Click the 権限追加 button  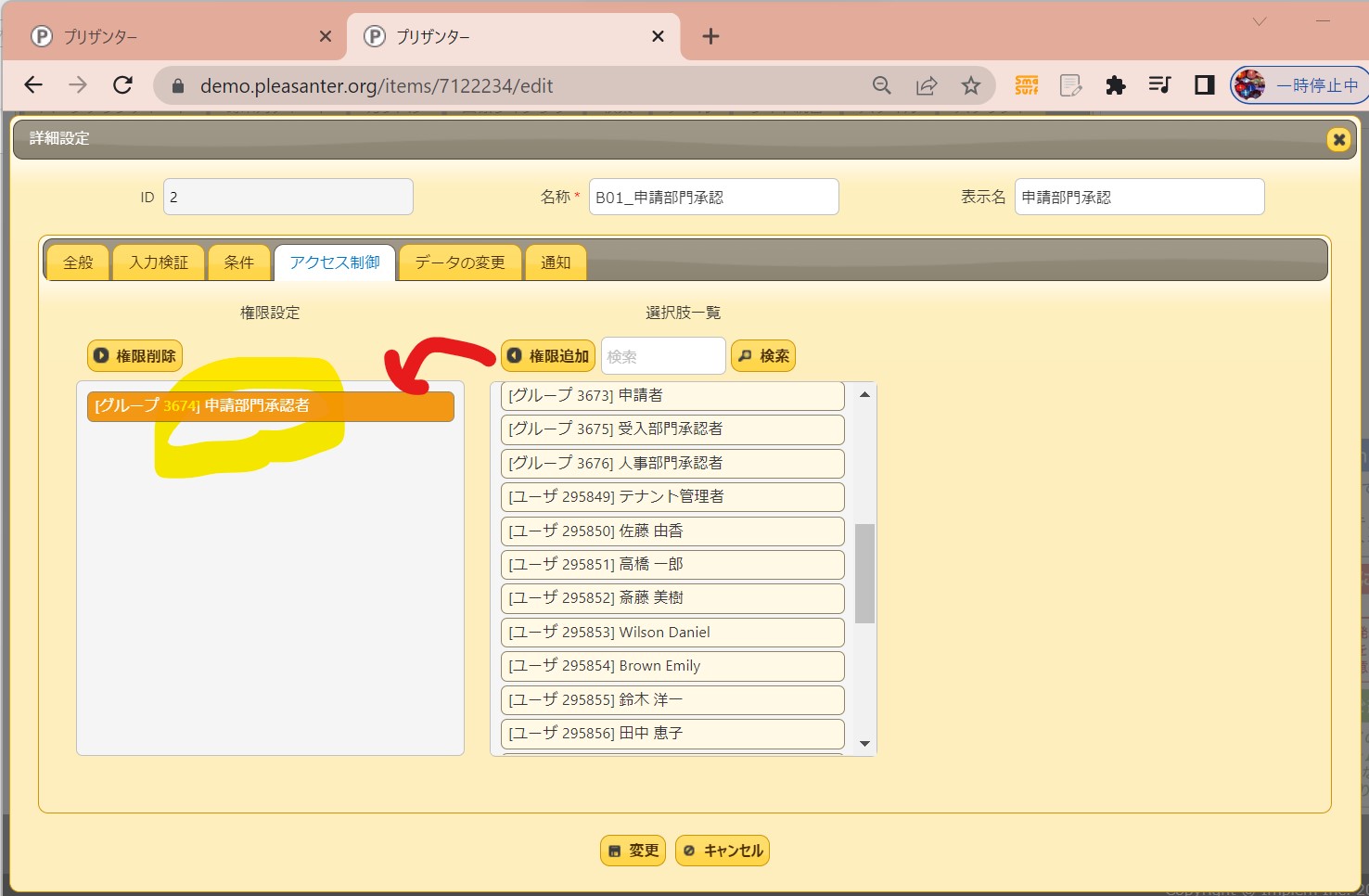click(548, 356)
